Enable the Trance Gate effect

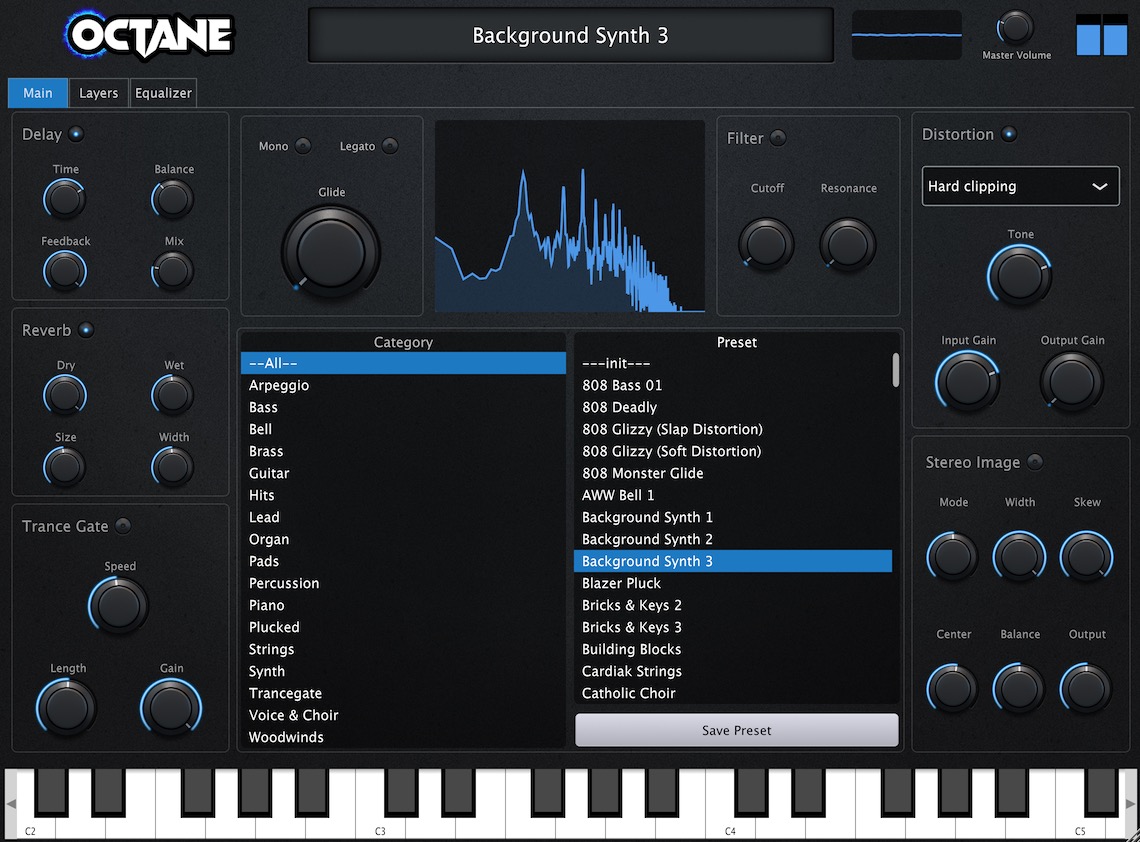pos(124,526)
